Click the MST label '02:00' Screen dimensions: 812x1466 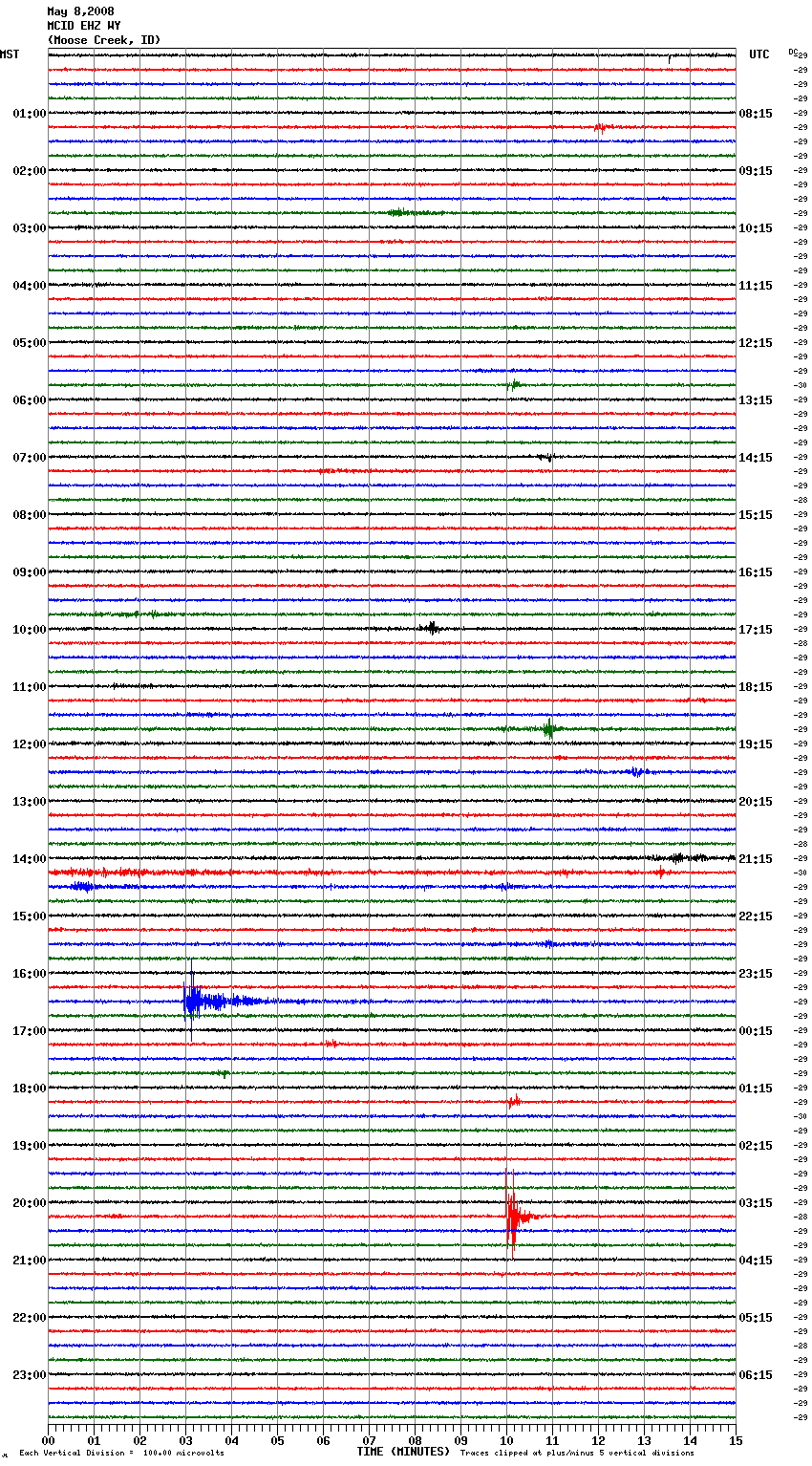(x=29, y=171)
